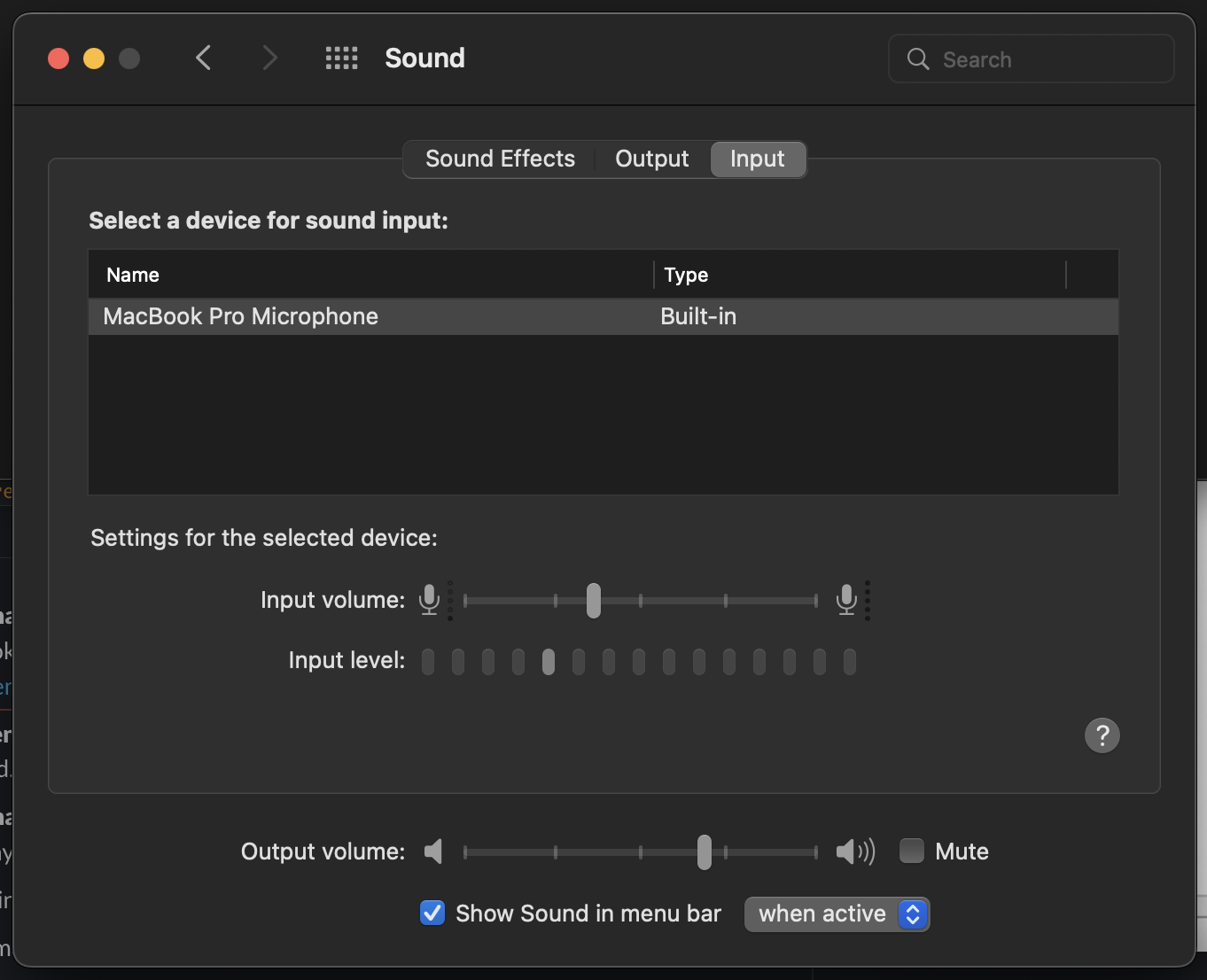Screen dimensions: 1207x980
Task: Click the Type column header
Action: pyautogui.click(x=860, y=275)
